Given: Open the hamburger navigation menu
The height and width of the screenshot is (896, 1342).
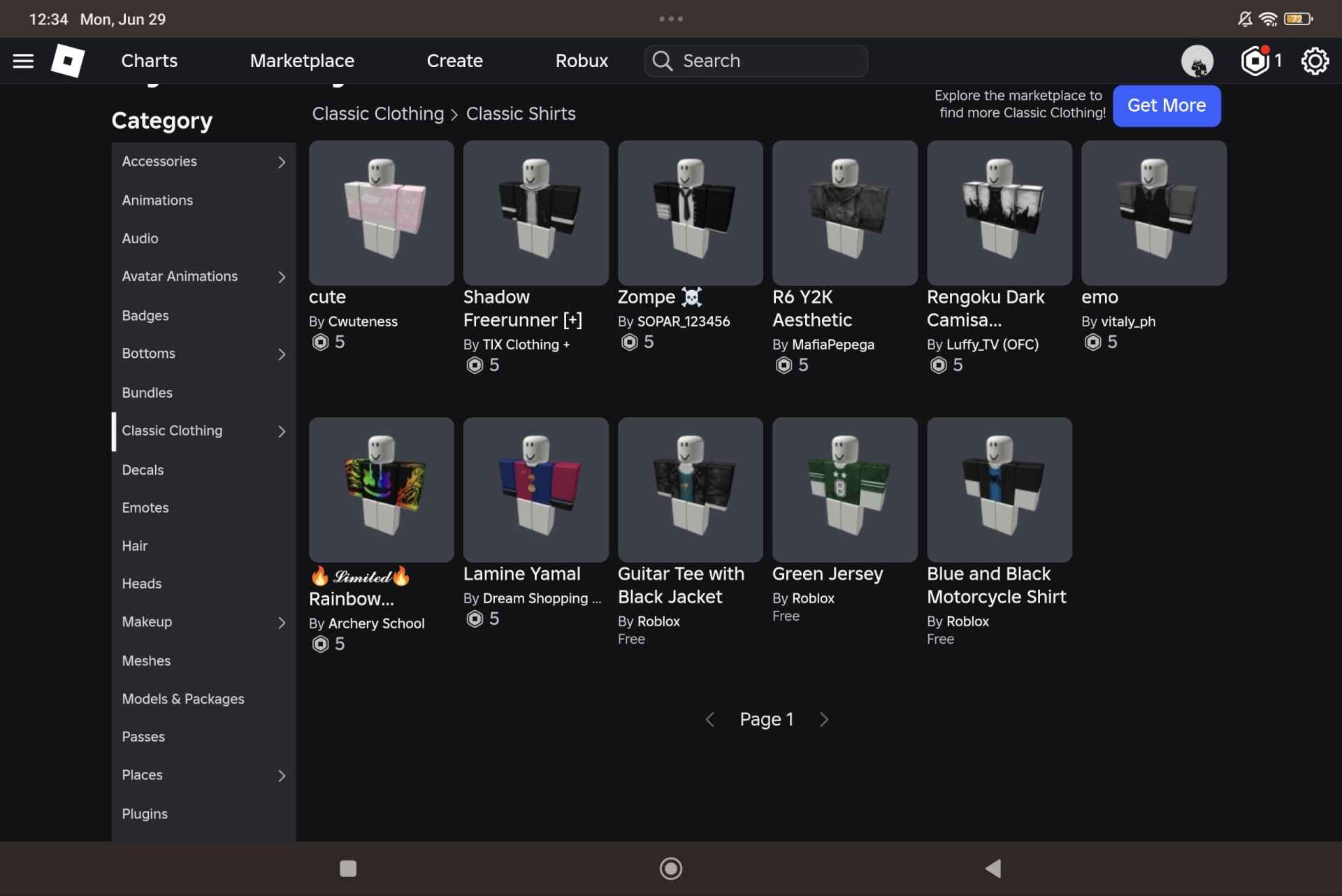Looking at the screenshot, I should point(23,62).
